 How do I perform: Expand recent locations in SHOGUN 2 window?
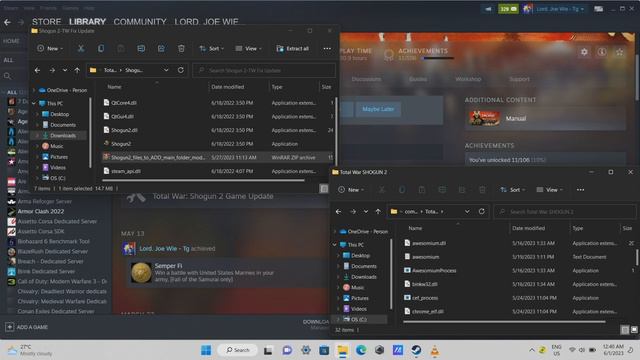pos(366,211)
